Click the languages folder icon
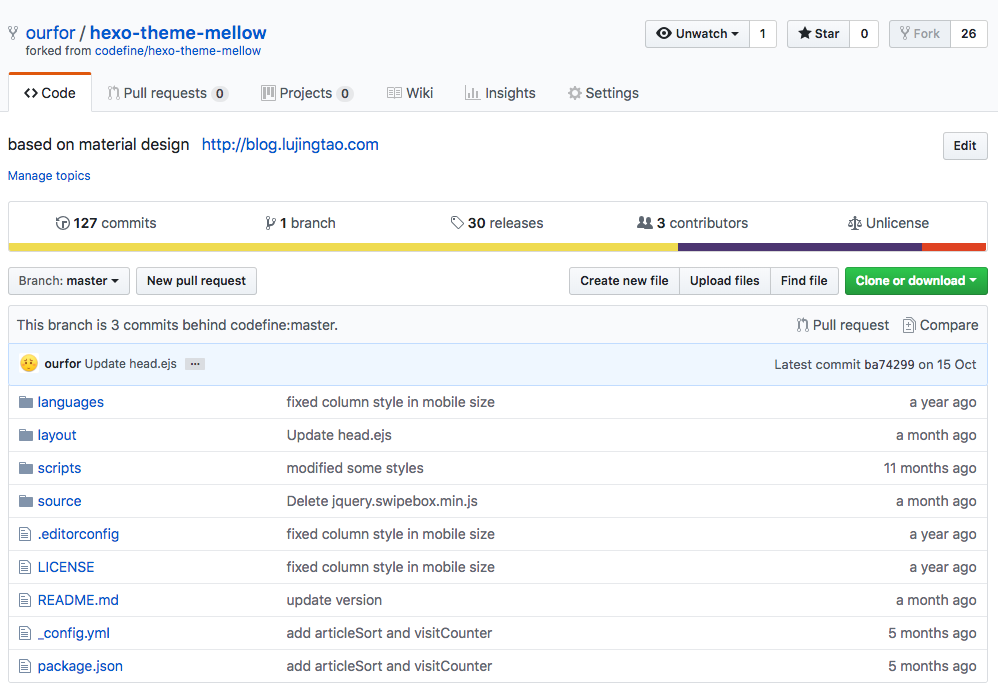Image resolution: width=998 pixels, height=690 pixels. click(x=25, y=402)
